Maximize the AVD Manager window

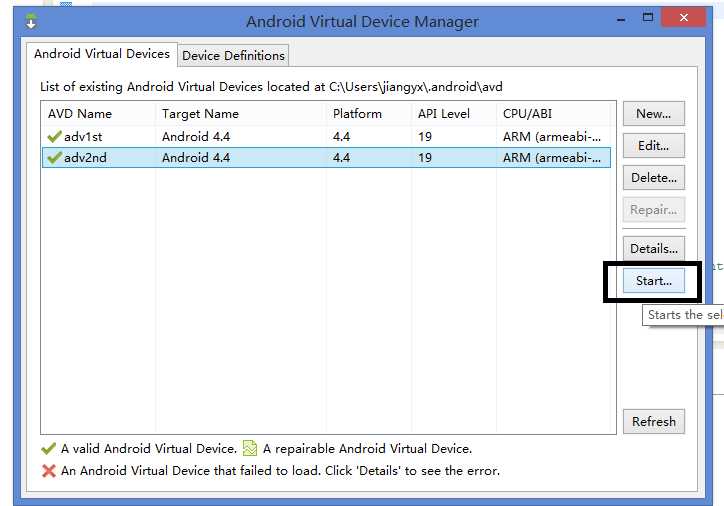click(648, 18)
